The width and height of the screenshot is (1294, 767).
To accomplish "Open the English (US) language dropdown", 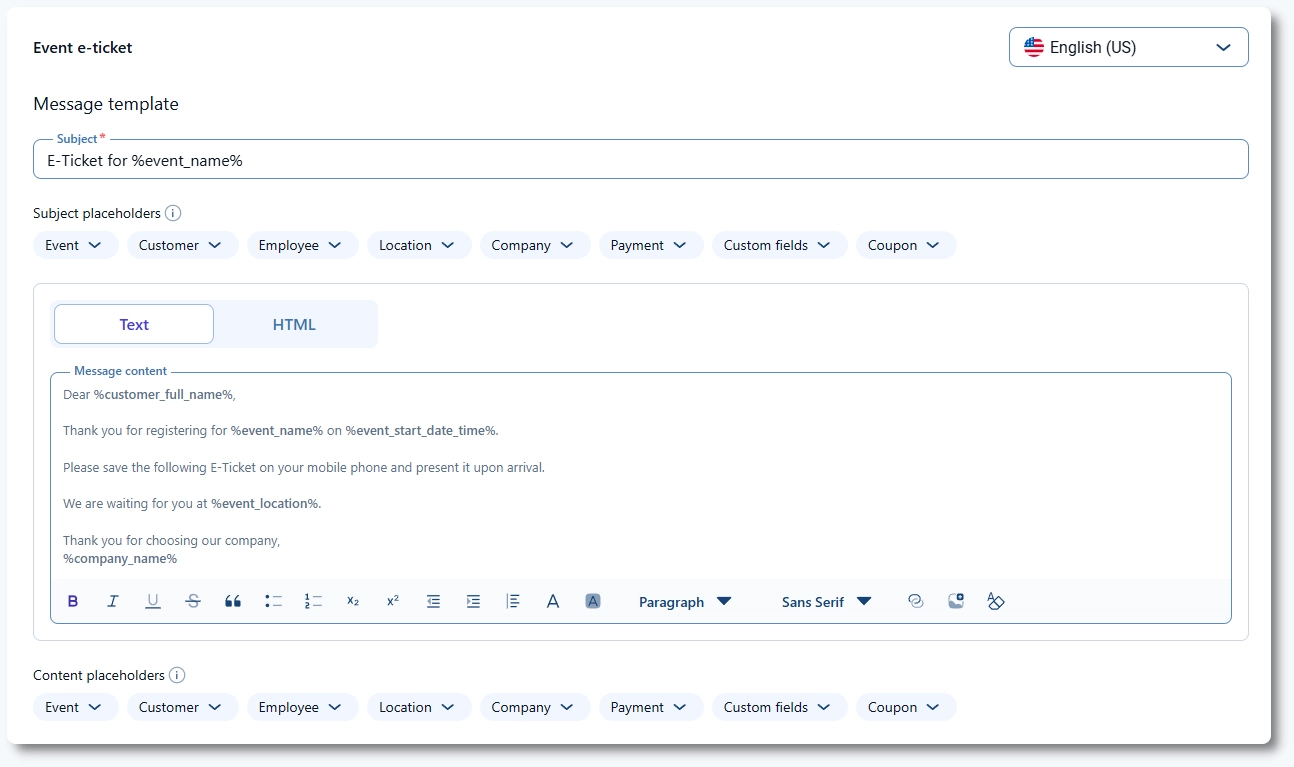I will click(x=1128, y=47).
